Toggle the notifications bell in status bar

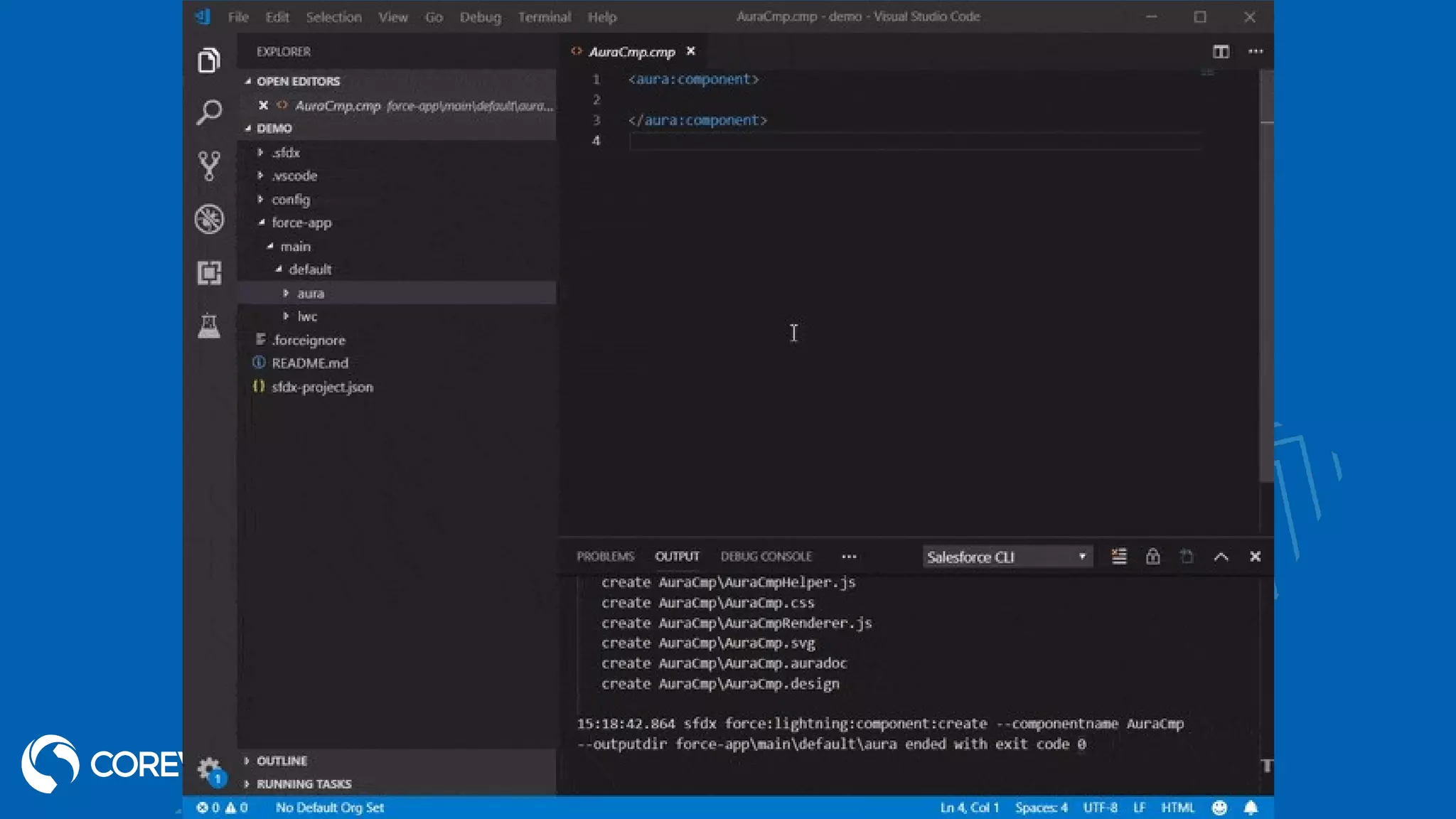coord(1251,808)
